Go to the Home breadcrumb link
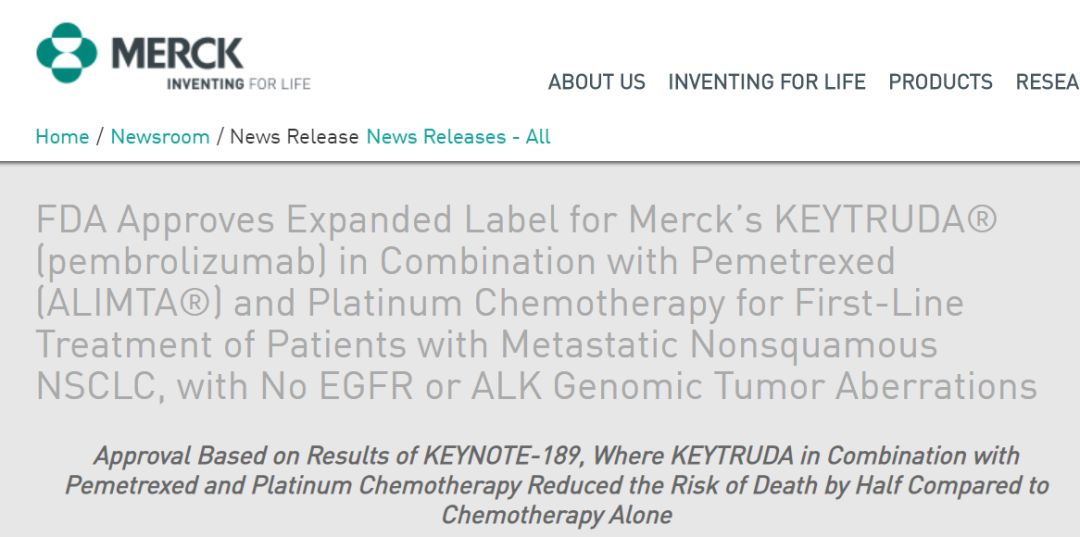This screenshot has height=537, width=1080. pos(62,137)
